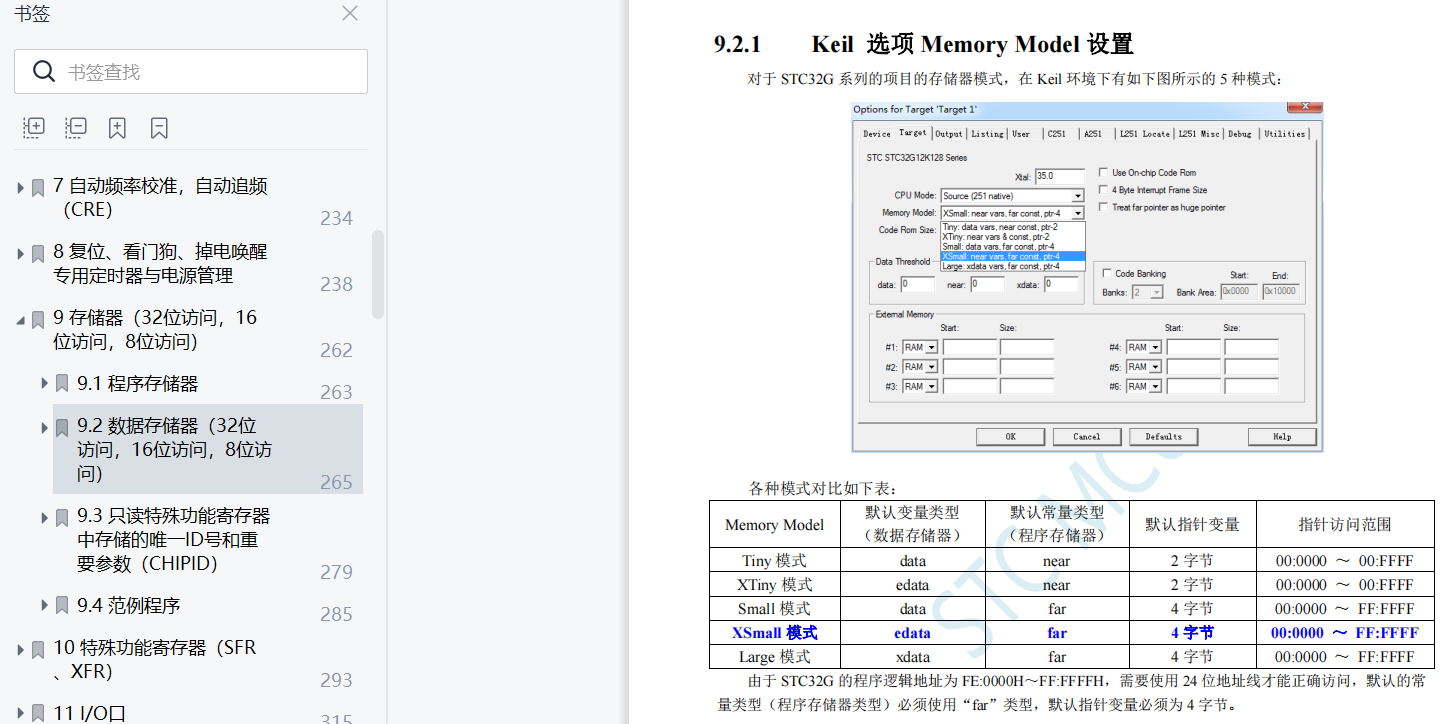Expand chapter 7 自动频率校准 bookmark
1453x724 pixels.
pyautogui.click(x=20, y=187)
